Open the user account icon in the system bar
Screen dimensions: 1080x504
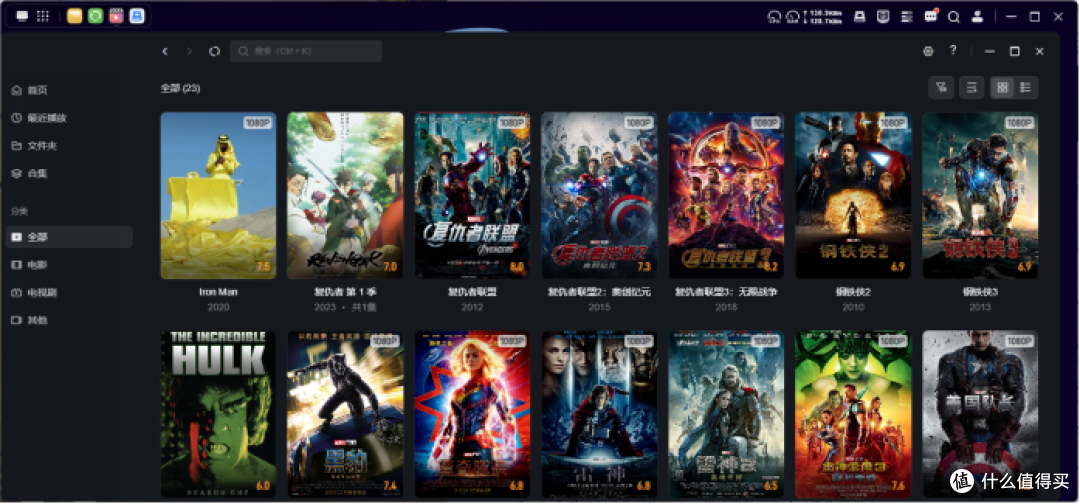[x=977, y=17]
